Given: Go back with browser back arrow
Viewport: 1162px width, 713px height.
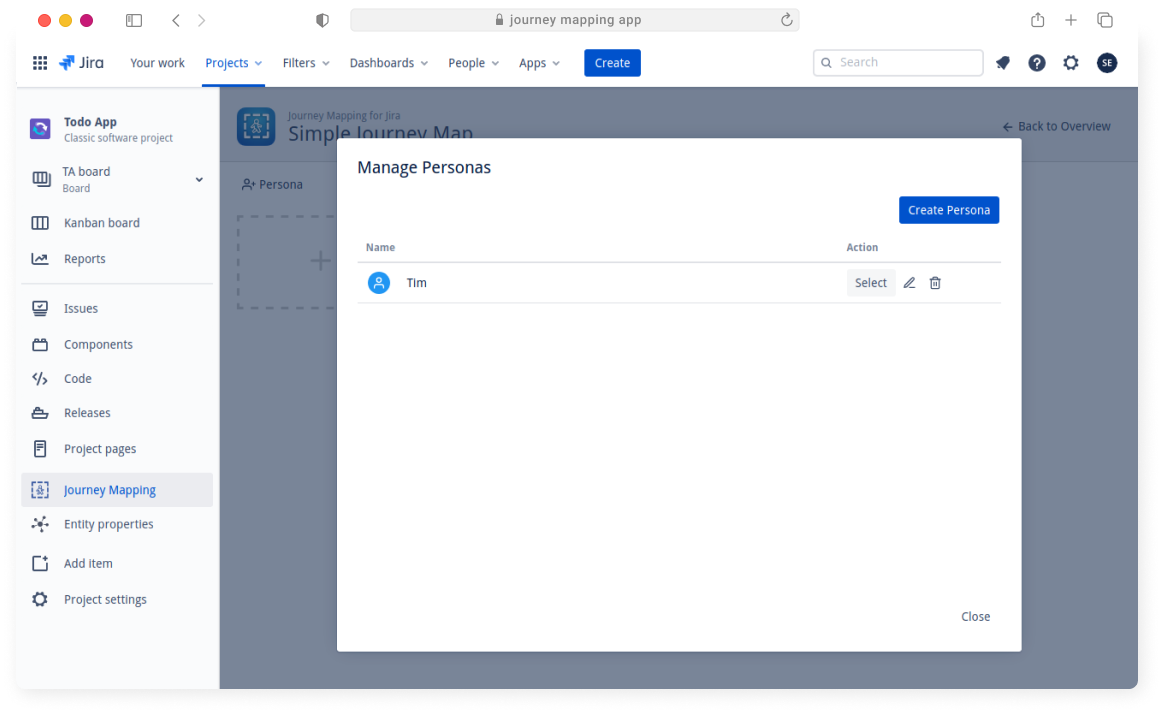Looking at the screenshot, I should pos(176,20).
